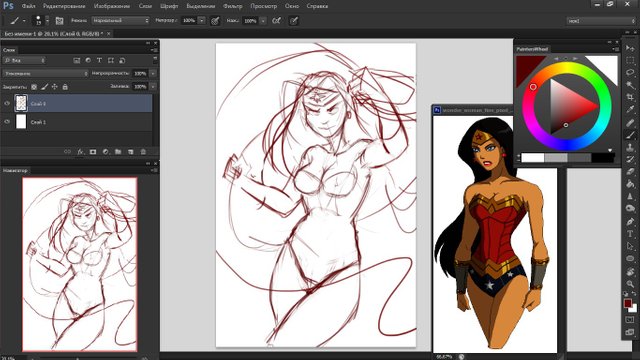Add a layer style with fx icon
Image resolution: width=640 pixels, height=360 pixels.
(x=80, y=152)
